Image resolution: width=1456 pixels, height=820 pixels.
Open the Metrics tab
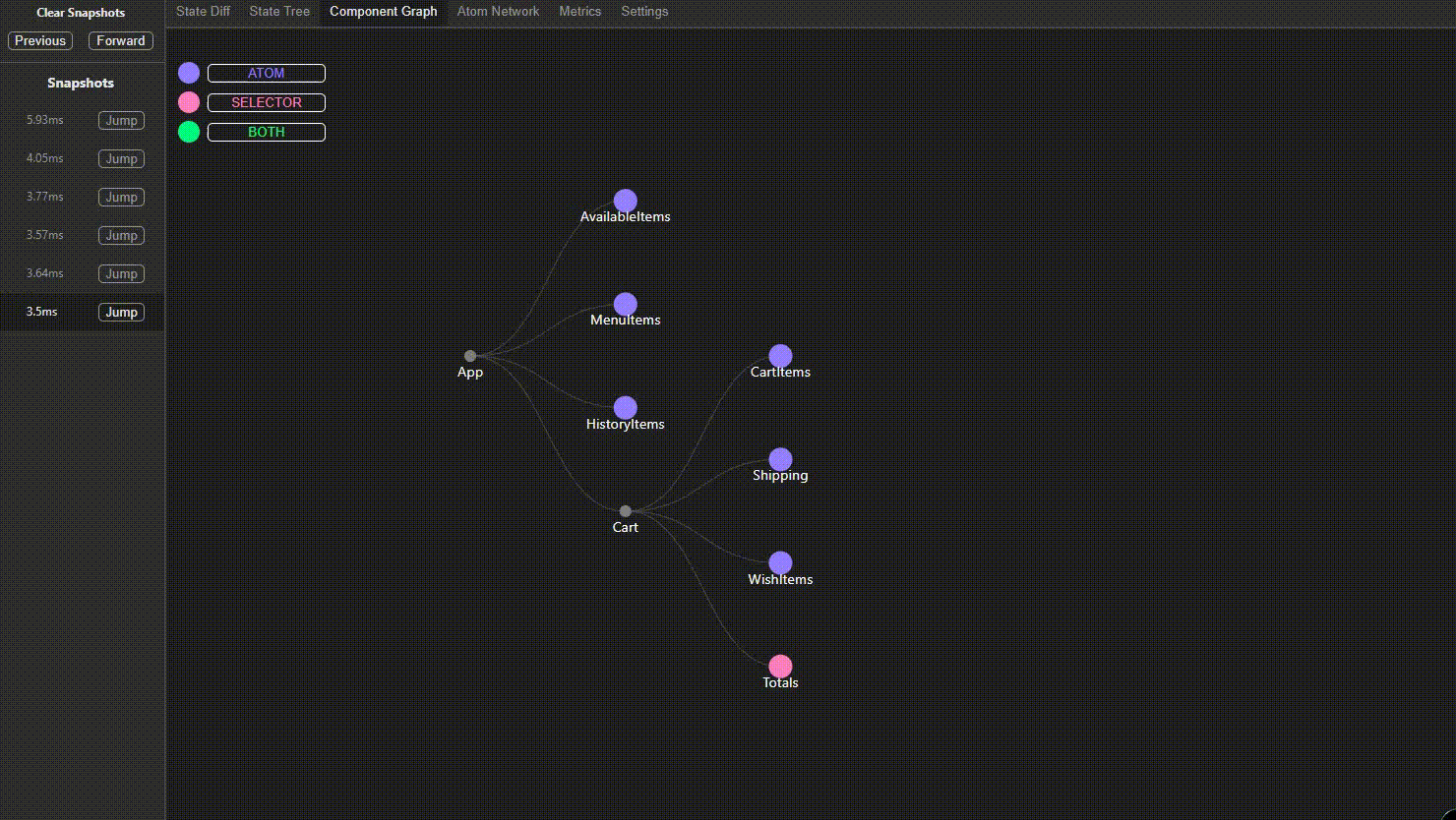(x=580, y=12)
